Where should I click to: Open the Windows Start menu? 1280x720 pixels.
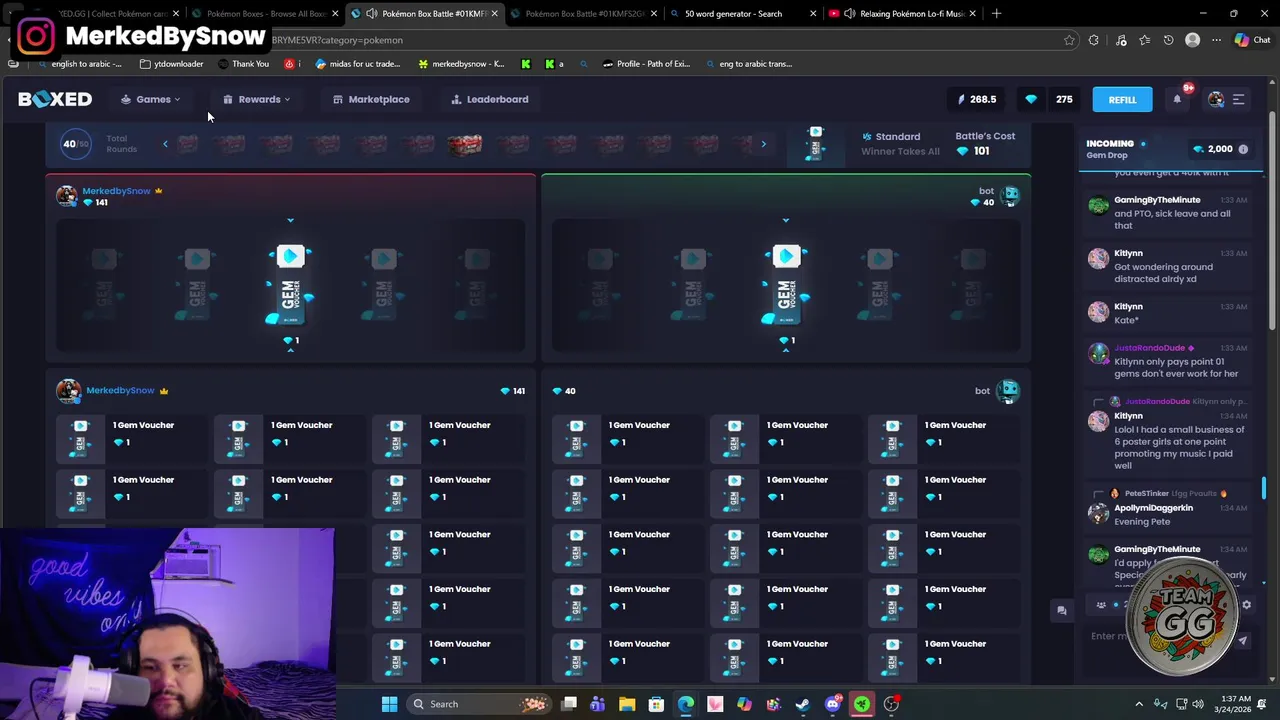coord(389,704)
